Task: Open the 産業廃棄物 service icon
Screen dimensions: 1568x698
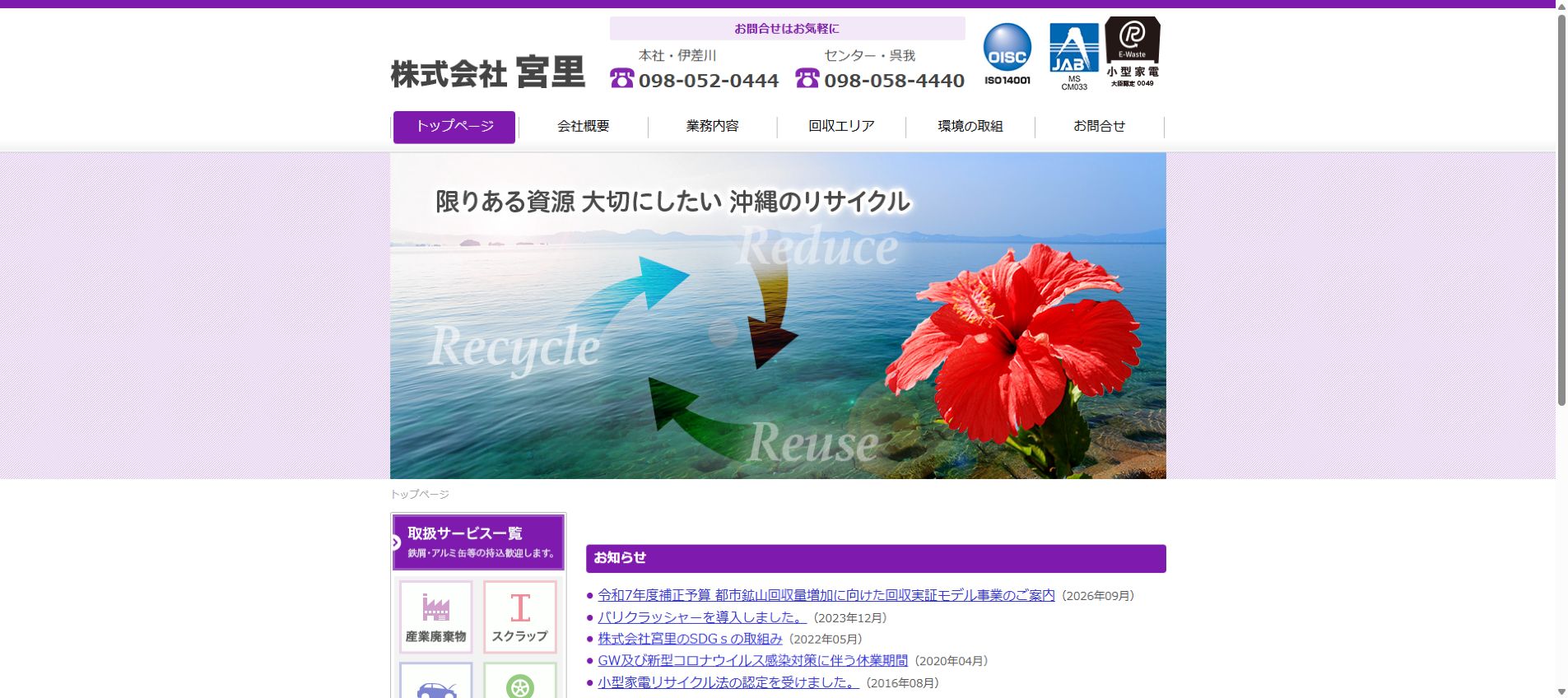Action: (435, 617)
